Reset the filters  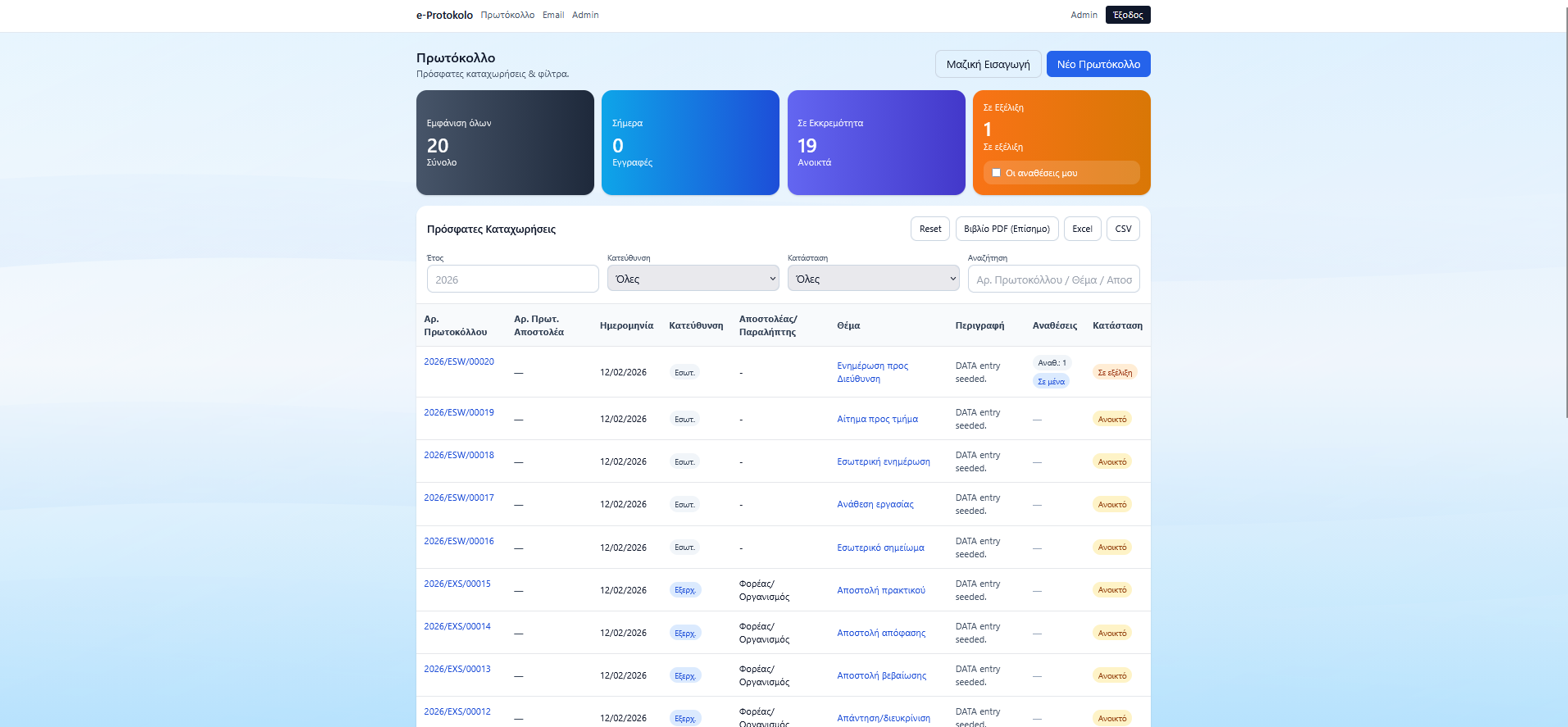tap(930, 229)
